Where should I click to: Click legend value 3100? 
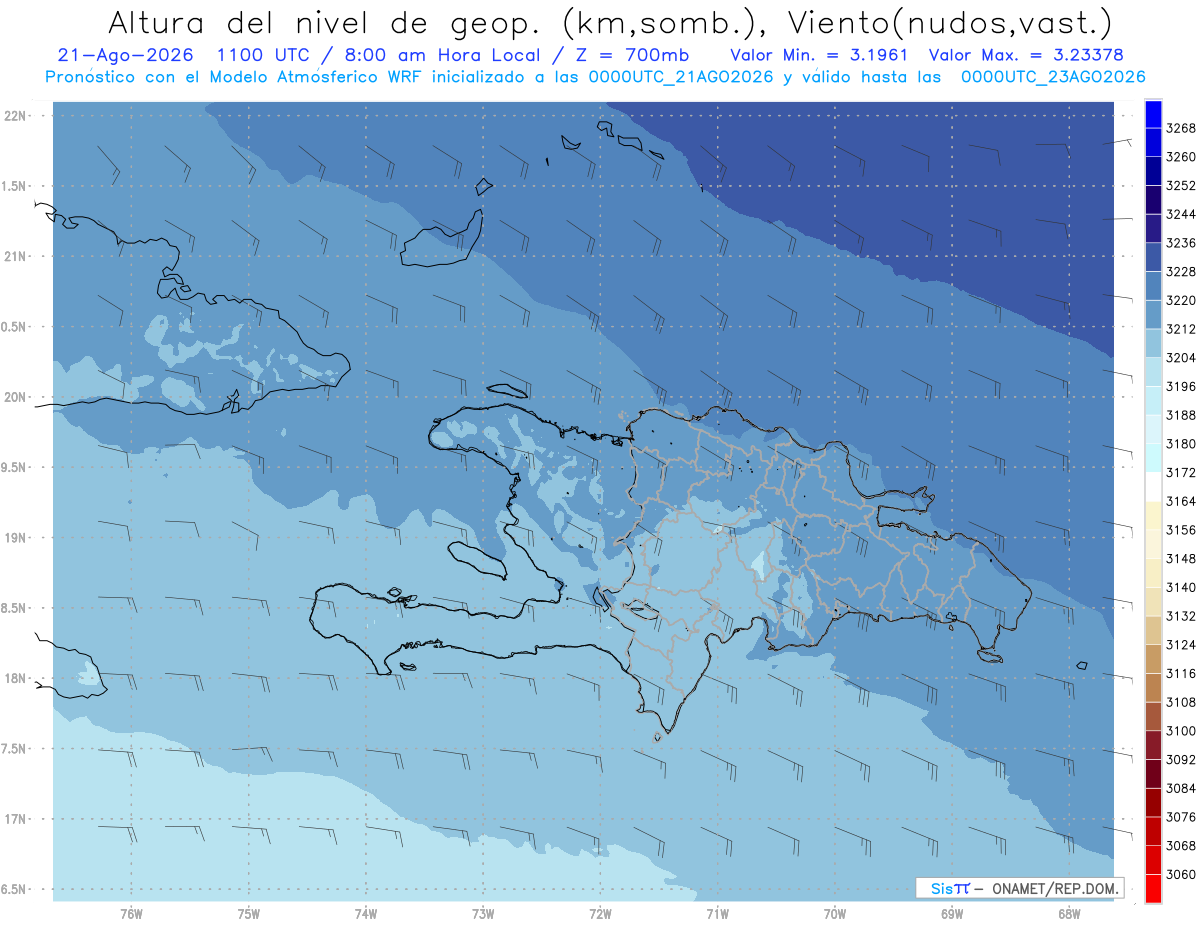click(x=1181, y=731)
